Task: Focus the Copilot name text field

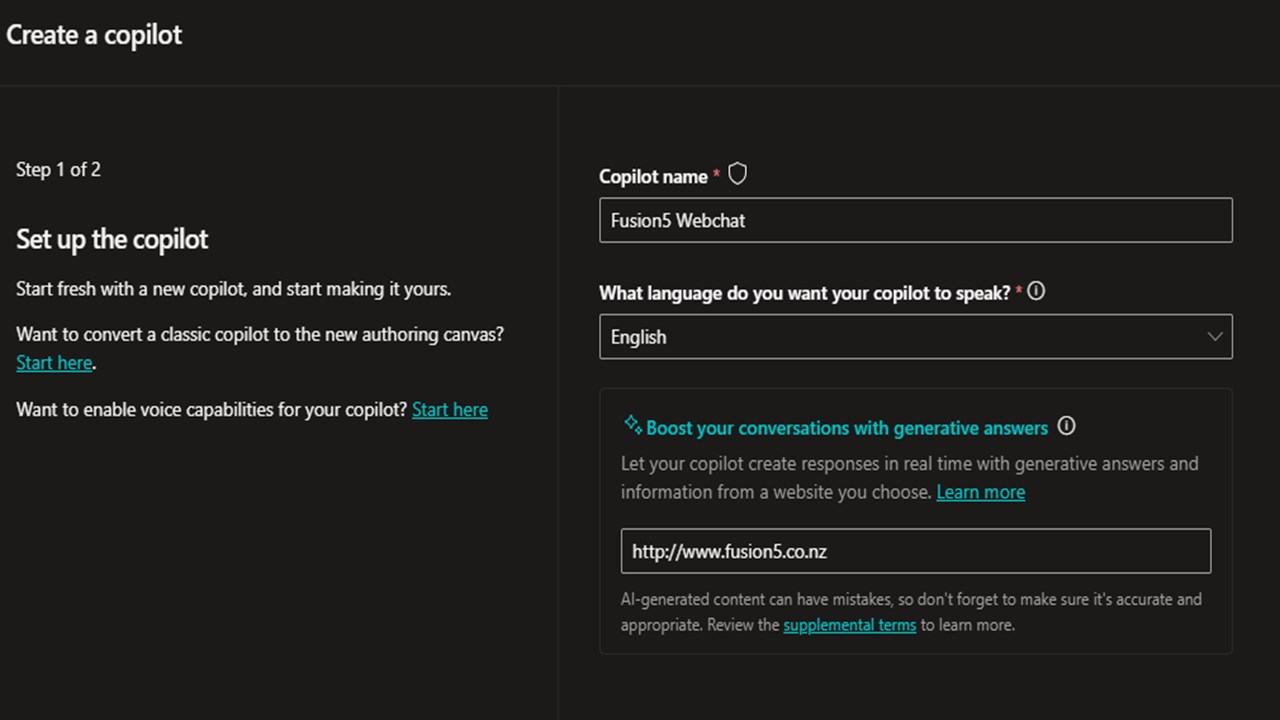Action: 915,221
